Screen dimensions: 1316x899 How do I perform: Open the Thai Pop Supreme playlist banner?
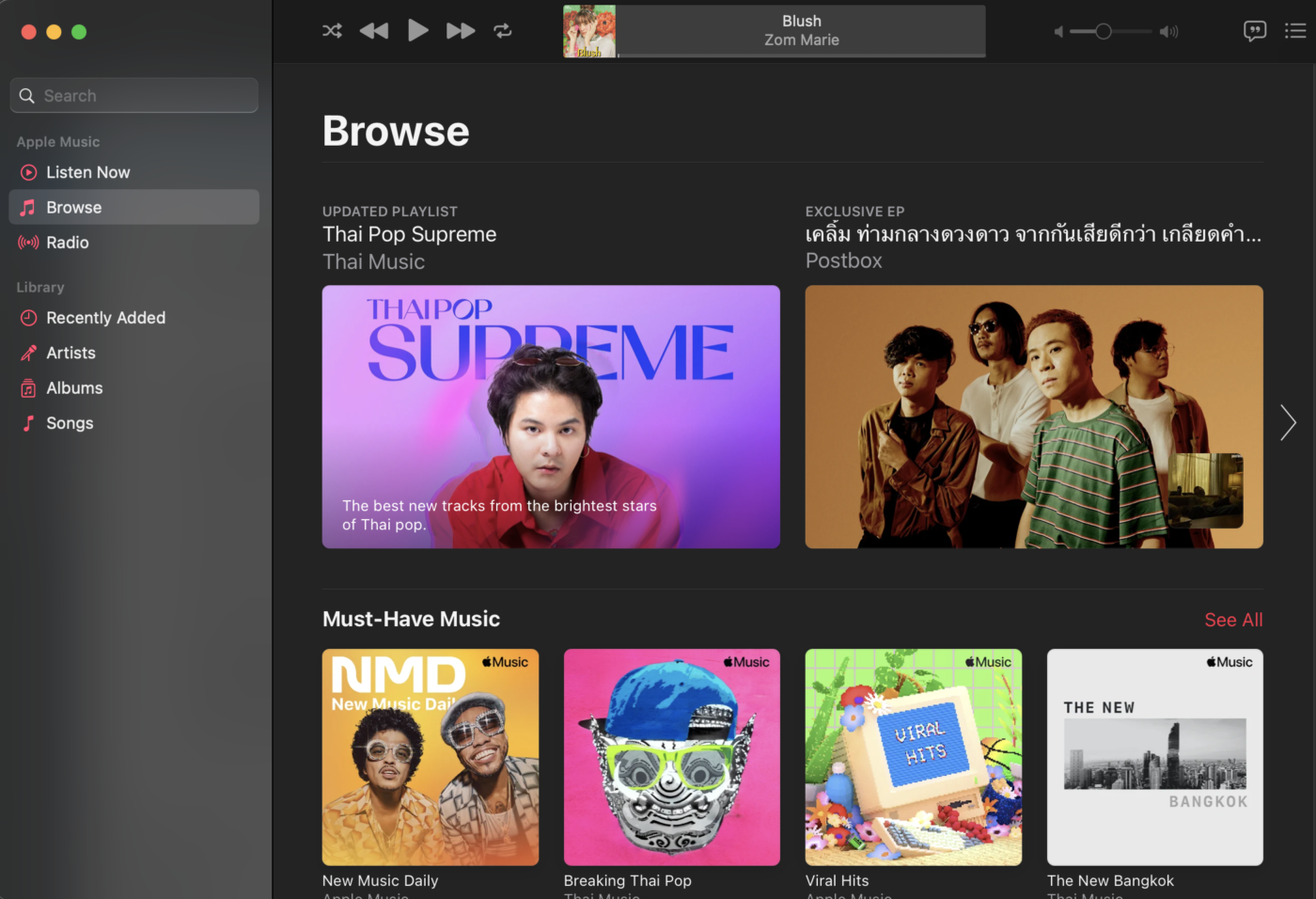click(551, 417)
